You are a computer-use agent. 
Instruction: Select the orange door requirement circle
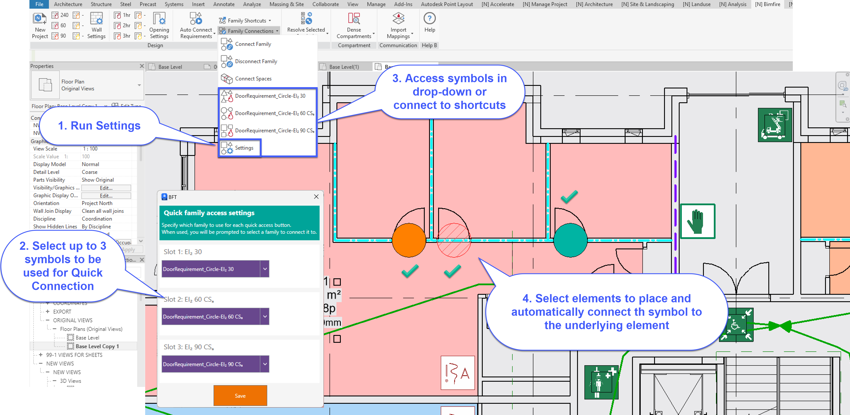(x=409, y=241)
